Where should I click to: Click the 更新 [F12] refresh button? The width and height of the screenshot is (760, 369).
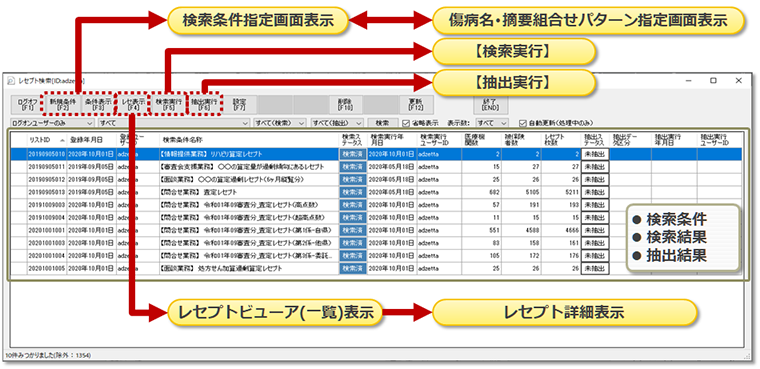(416, 104)
